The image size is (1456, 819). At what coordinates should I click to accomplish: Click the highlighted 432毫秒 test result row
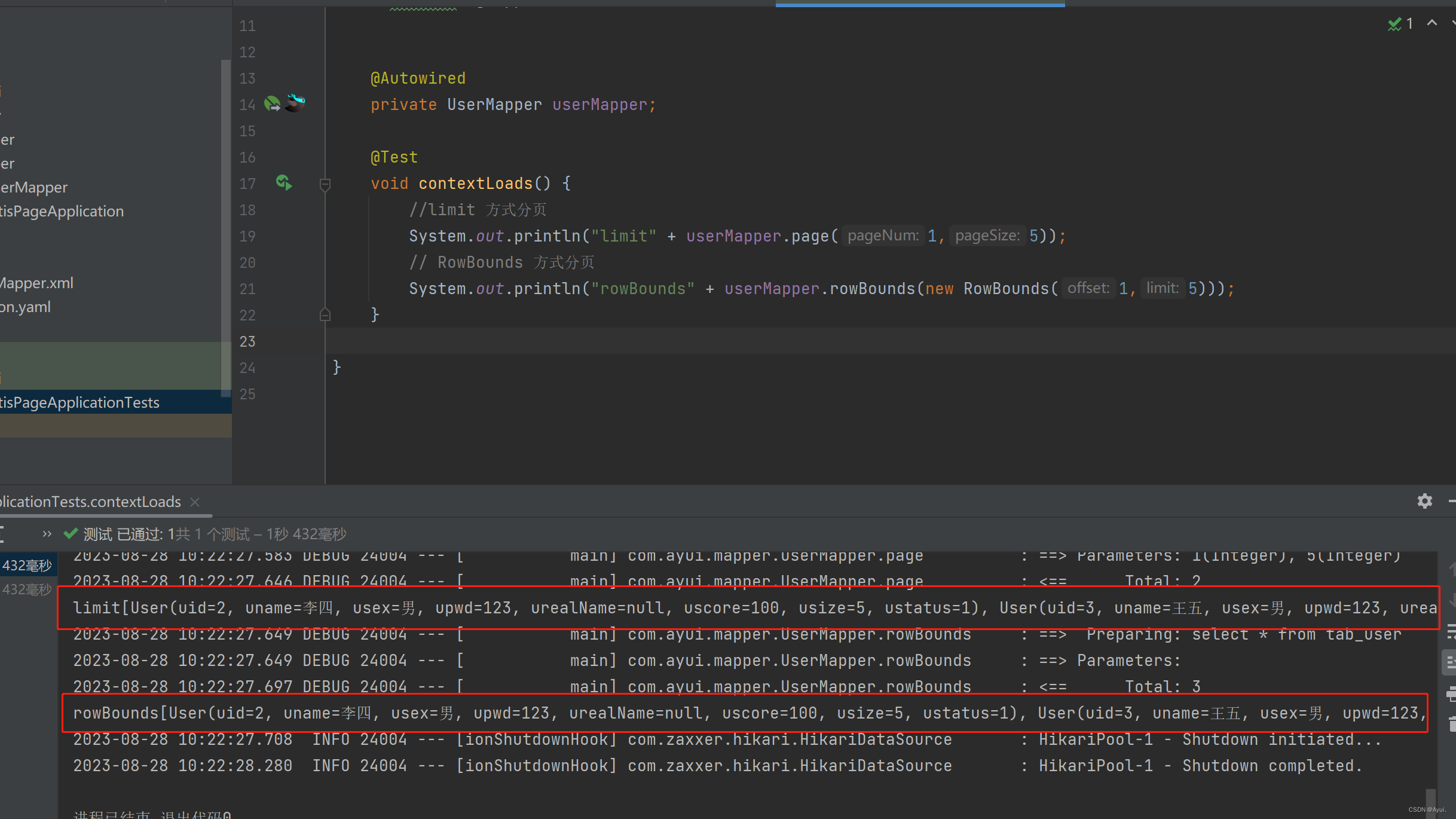27,566
